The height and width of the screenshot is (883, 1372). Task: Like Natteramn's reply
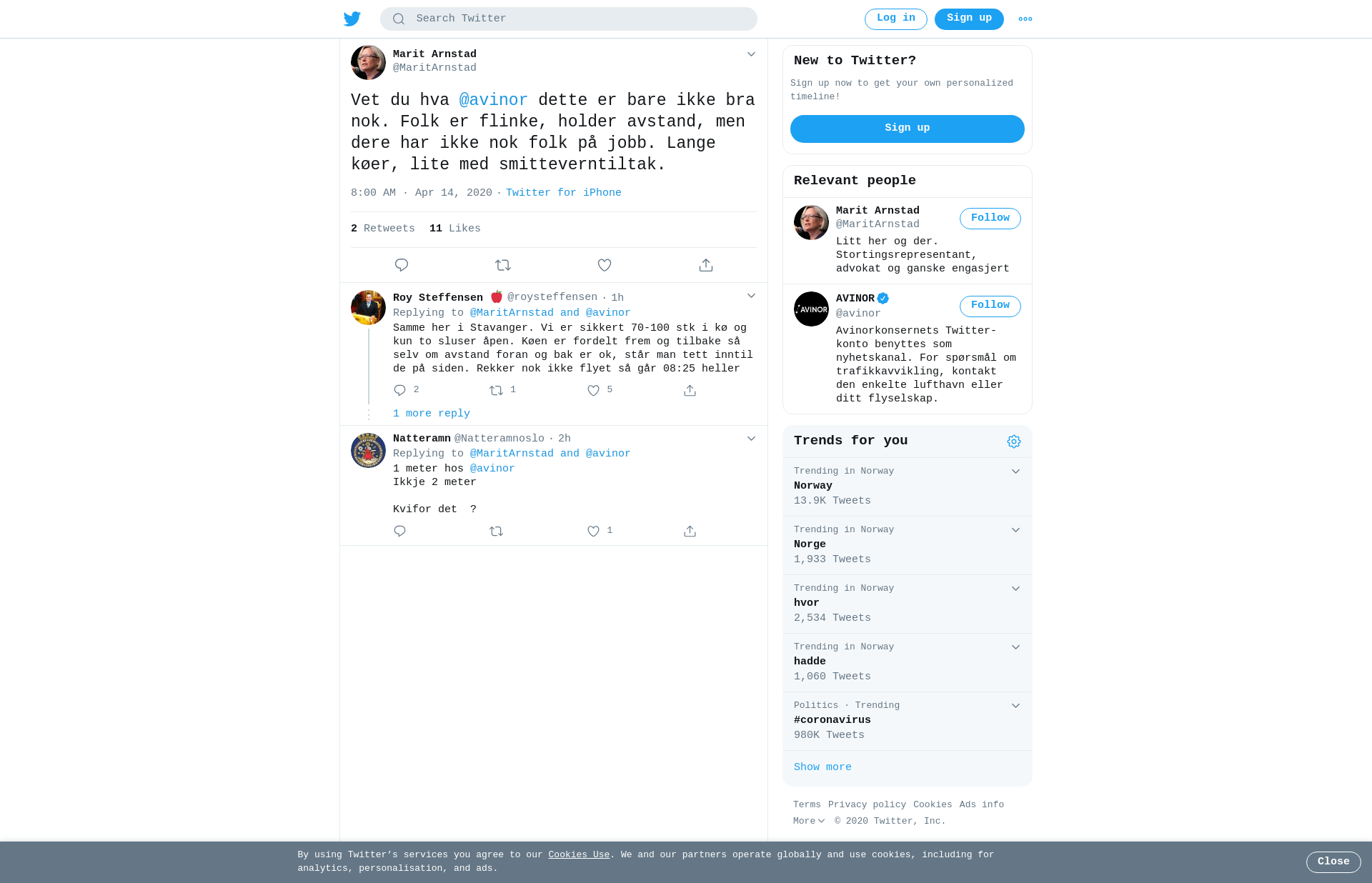[593, 531]
